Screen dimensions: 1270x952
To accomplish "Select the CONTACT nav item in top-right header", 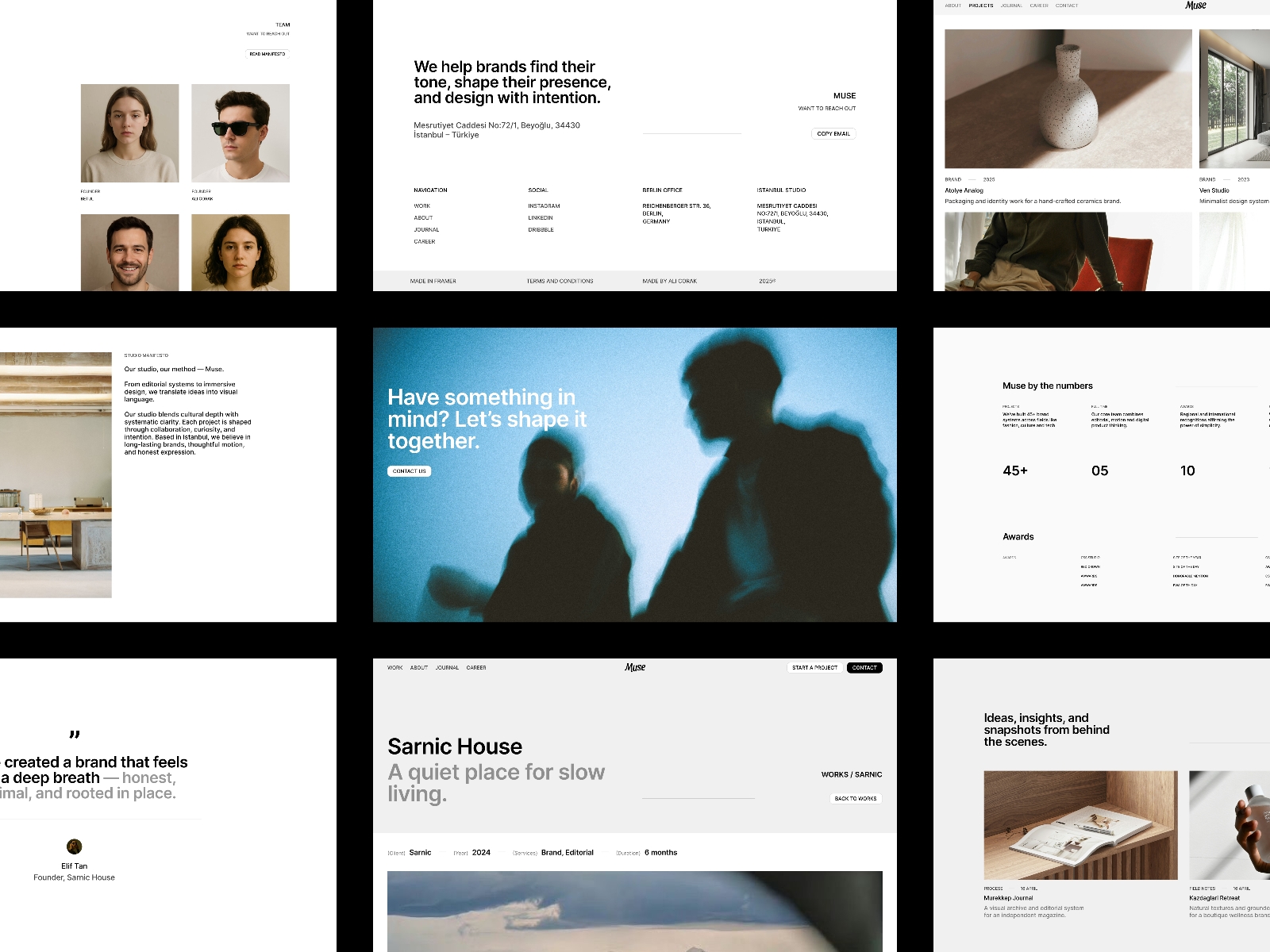I will [1067, 6].
